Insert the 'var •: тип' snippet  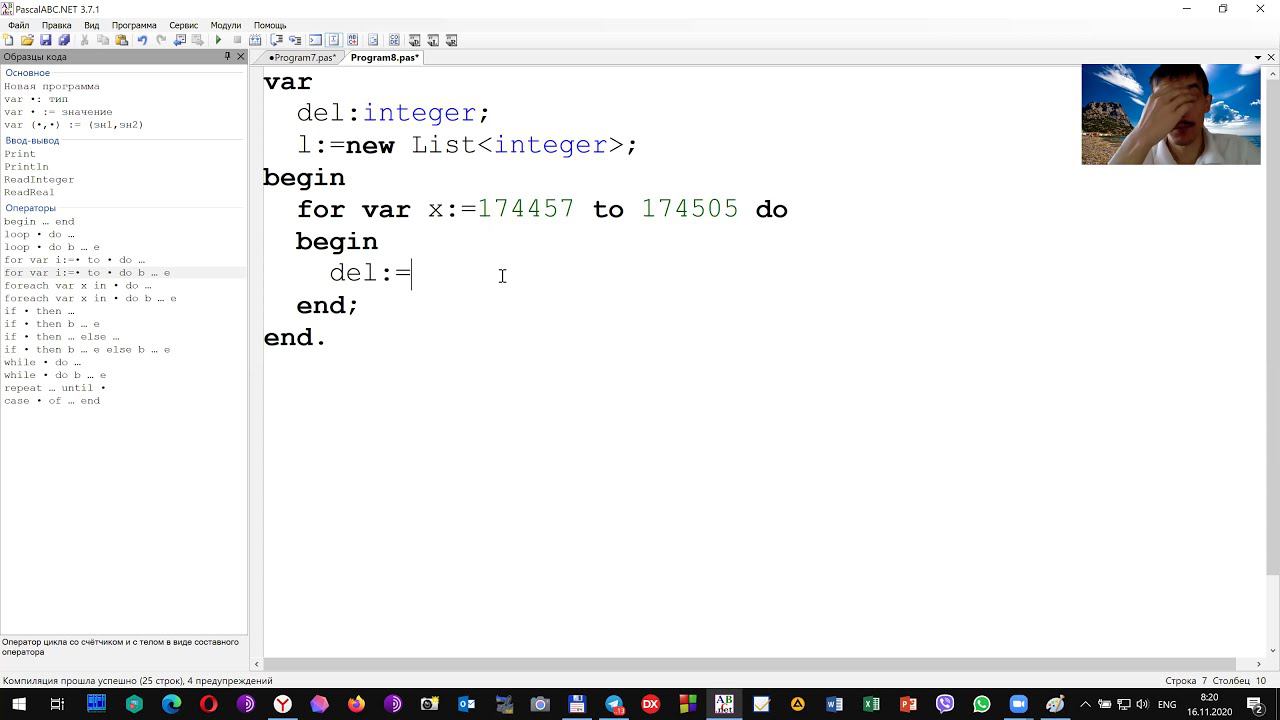pyautogui.click(x=36, y=99)
